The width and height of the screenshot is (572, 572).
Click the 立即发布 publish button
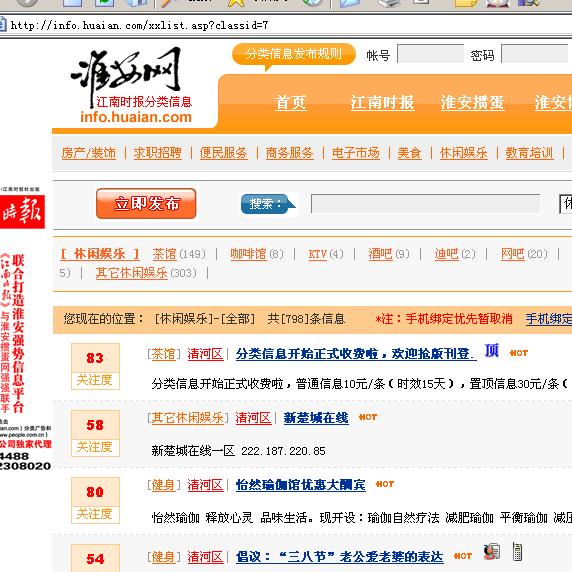[146, 204]
